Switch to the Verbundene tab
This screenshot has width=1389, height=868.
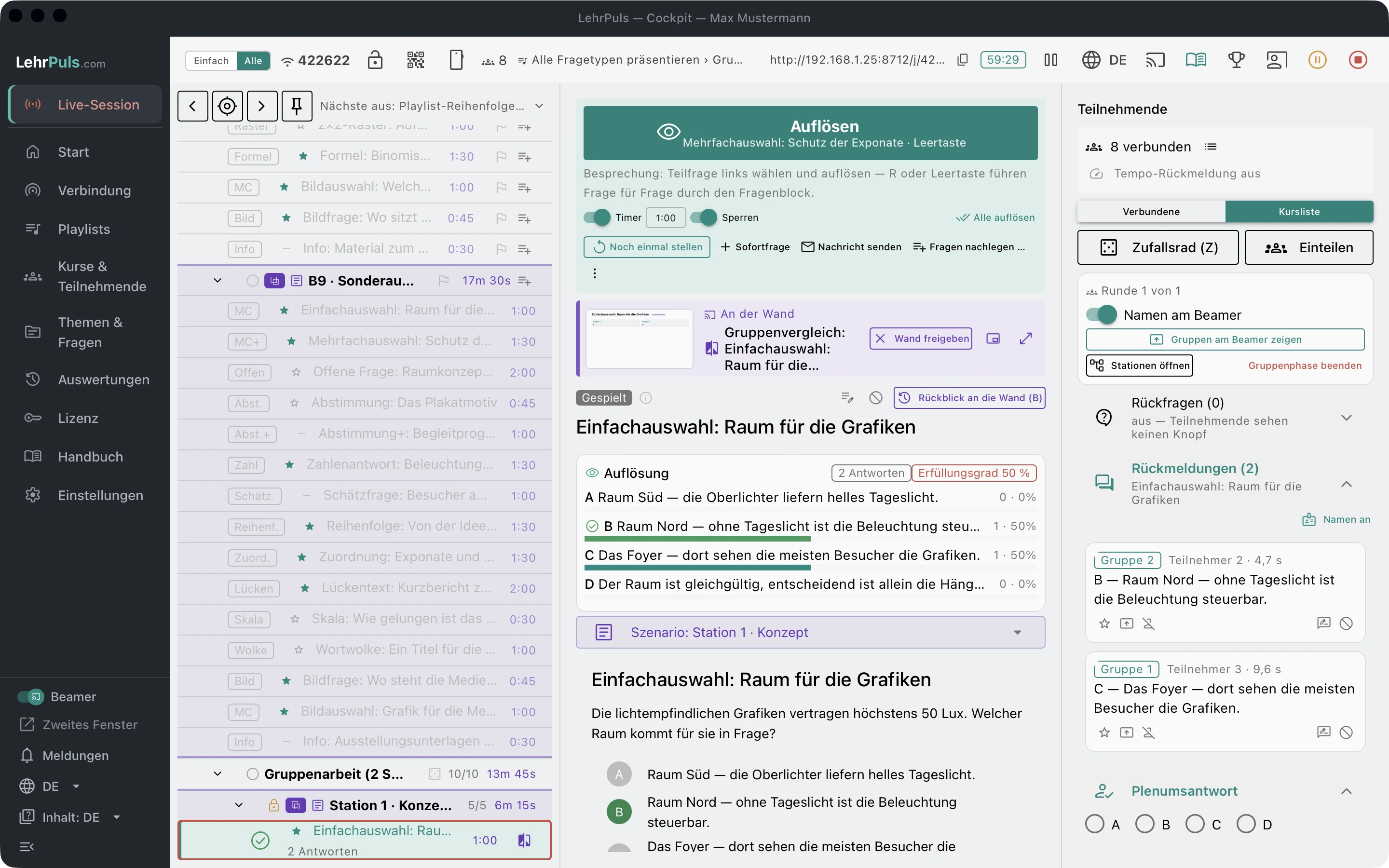click(1151, 211)
